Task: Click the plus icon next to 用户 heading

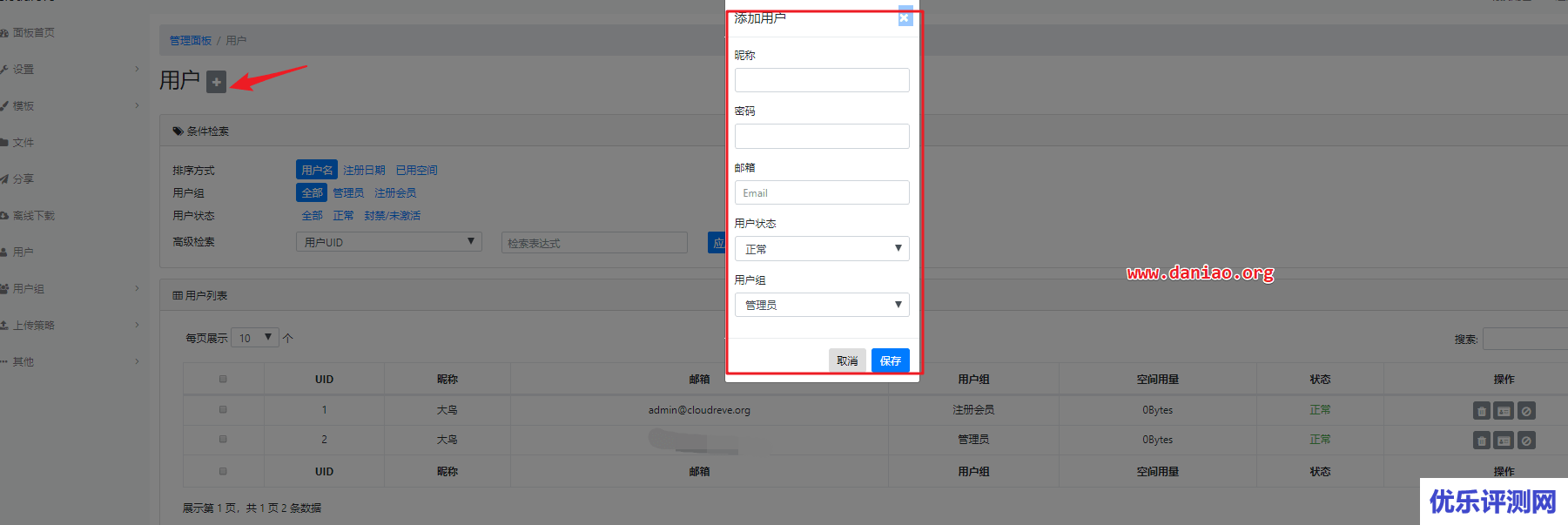Action: 216,82
